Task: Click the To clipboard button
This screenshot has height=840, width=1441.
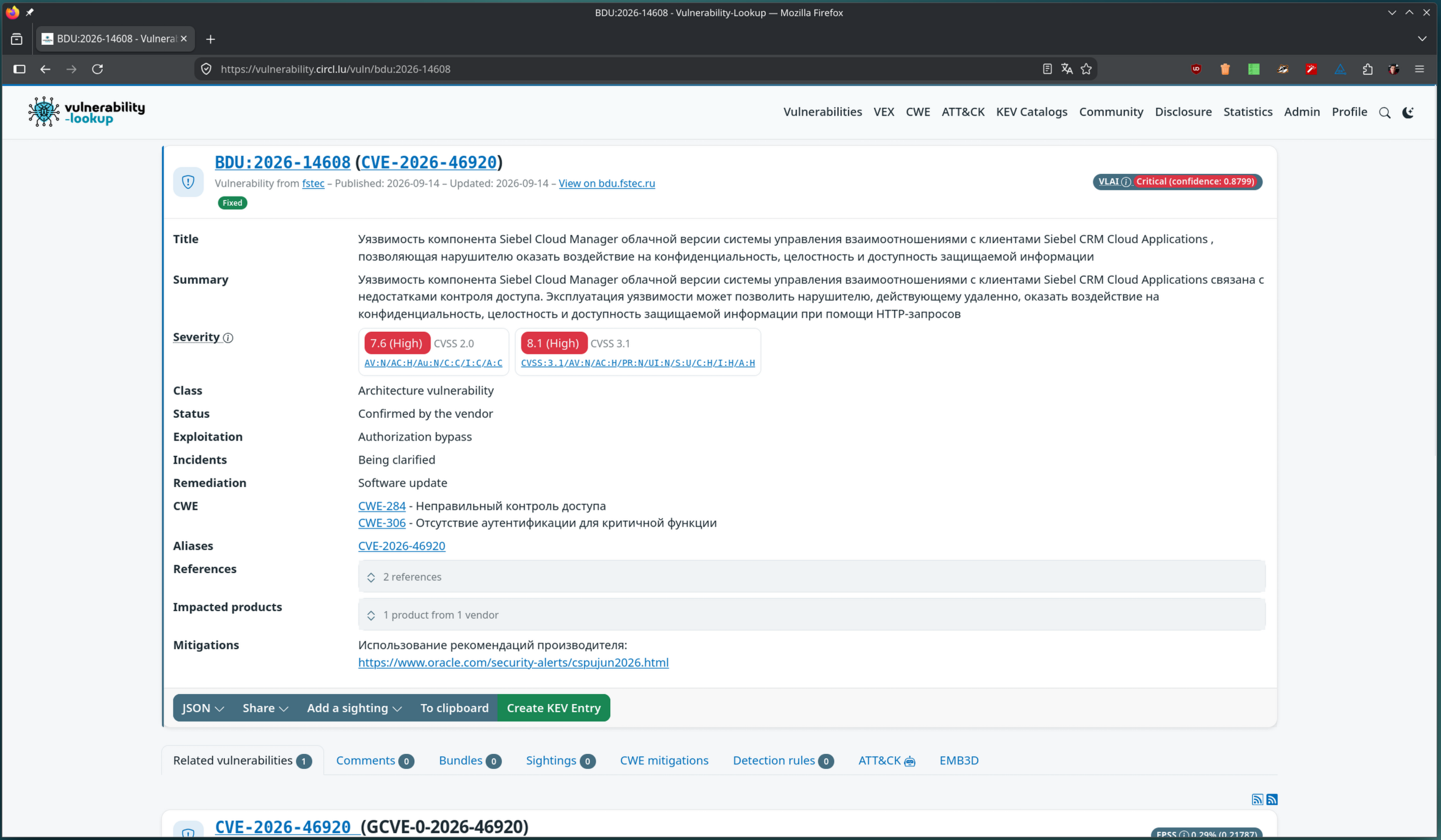Action: pyautogui.click(x=454, y=708)
